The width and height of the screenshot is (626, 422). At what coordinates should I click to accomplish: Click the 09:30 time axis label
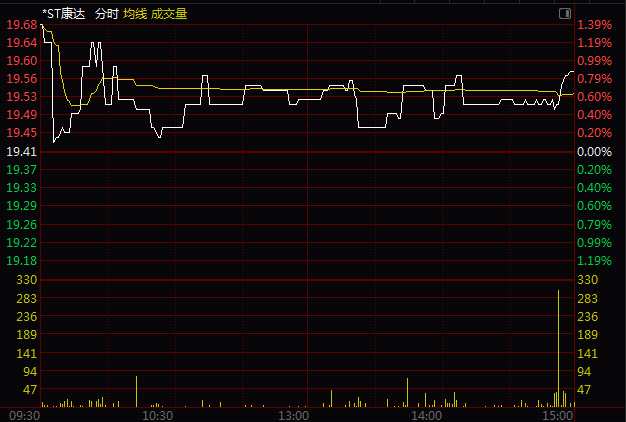24,416
